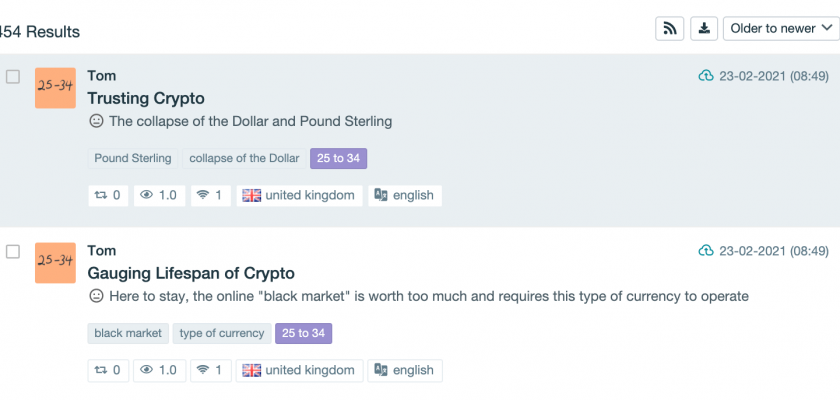Click the 'Pound Sterling' tag
Screen dimensions: 840x400
[x=133, y=158]
